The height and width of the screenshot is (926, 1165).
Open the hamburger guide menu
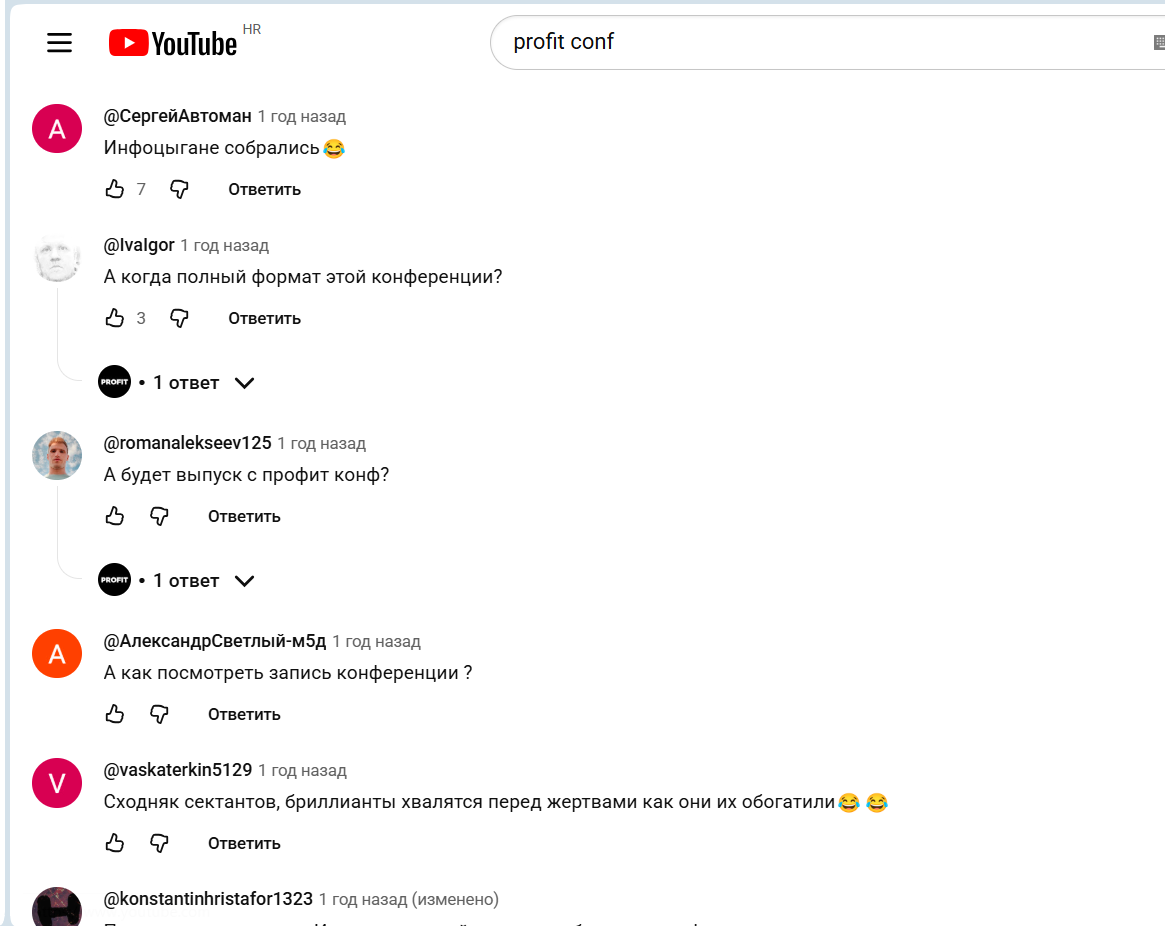tap(60, 42)
